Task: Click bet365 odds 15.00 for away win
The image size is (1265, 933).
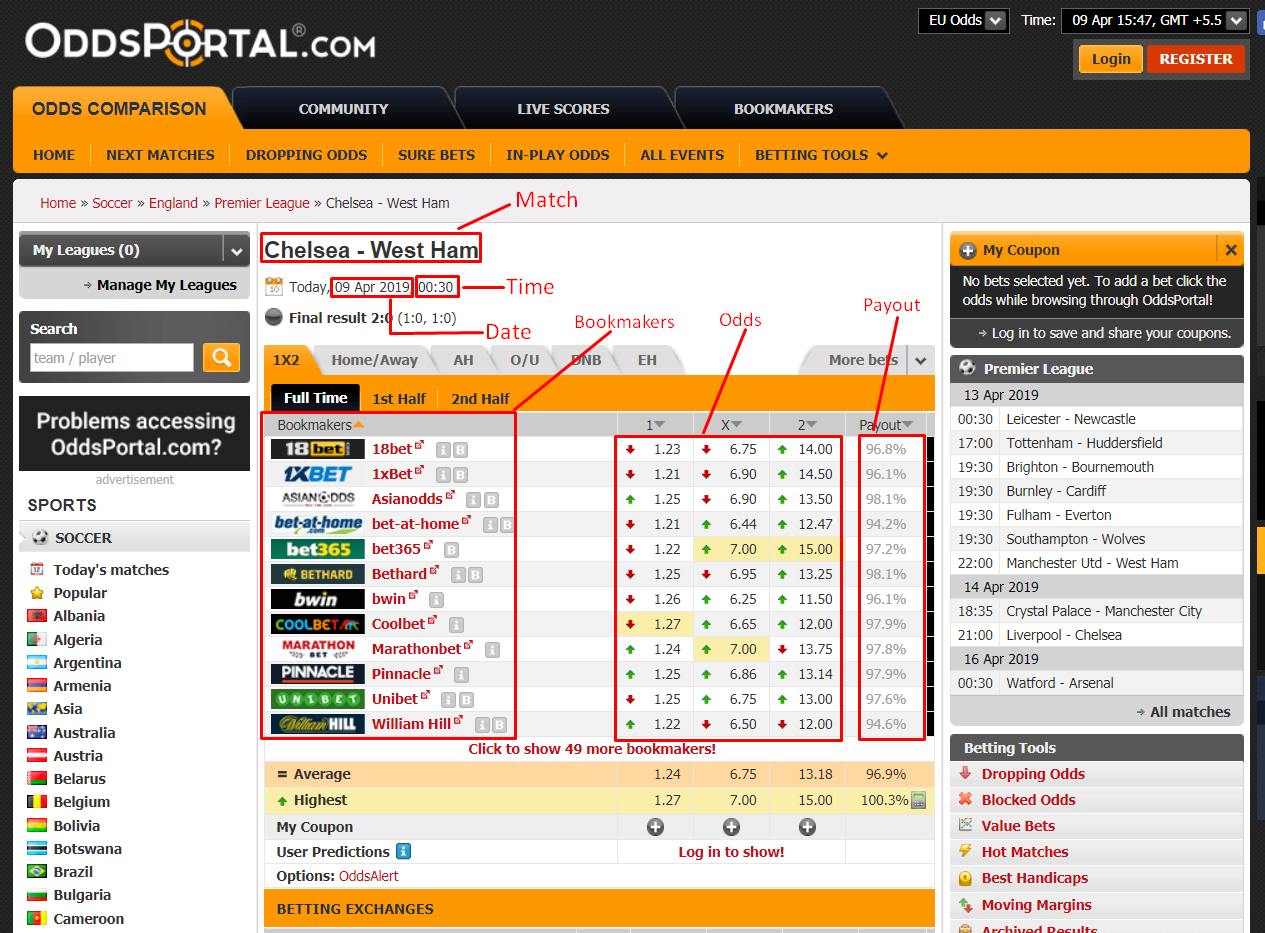Action: [815, 549]
